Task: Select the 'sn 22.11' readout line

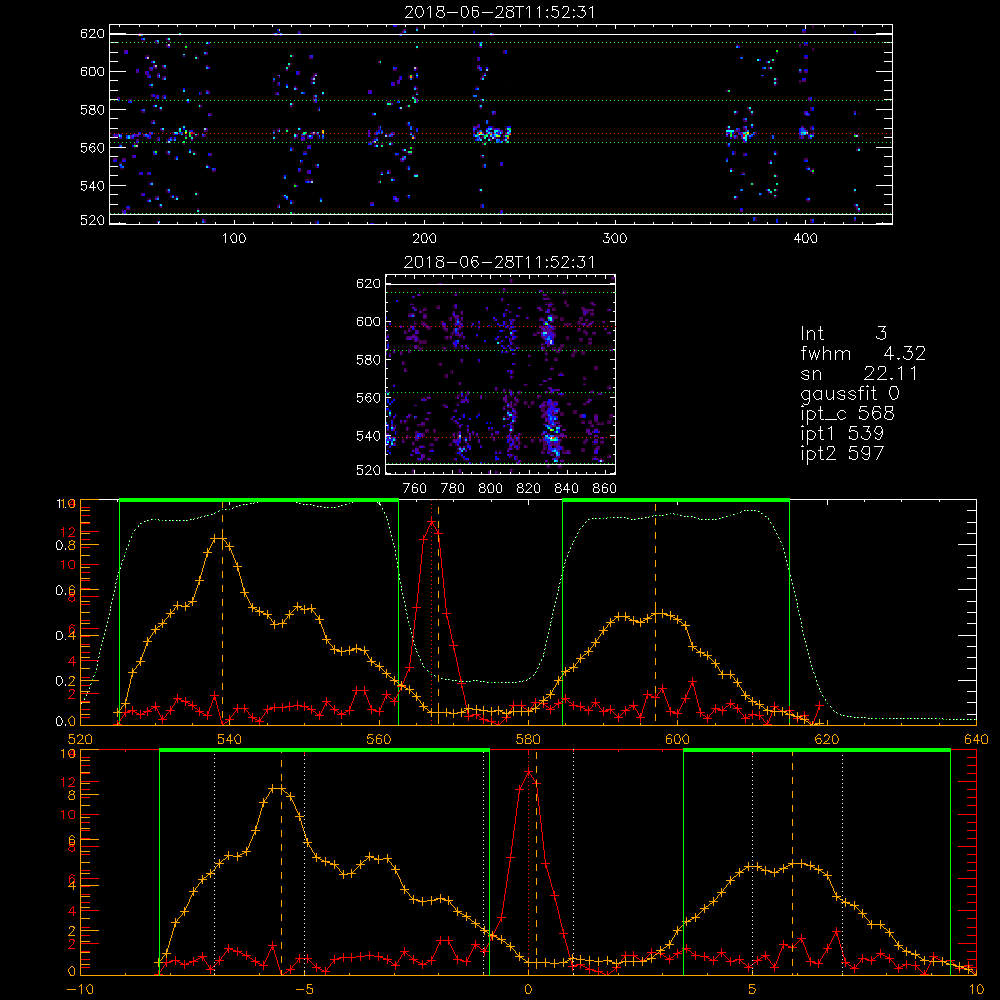Action: pos(858,373)
